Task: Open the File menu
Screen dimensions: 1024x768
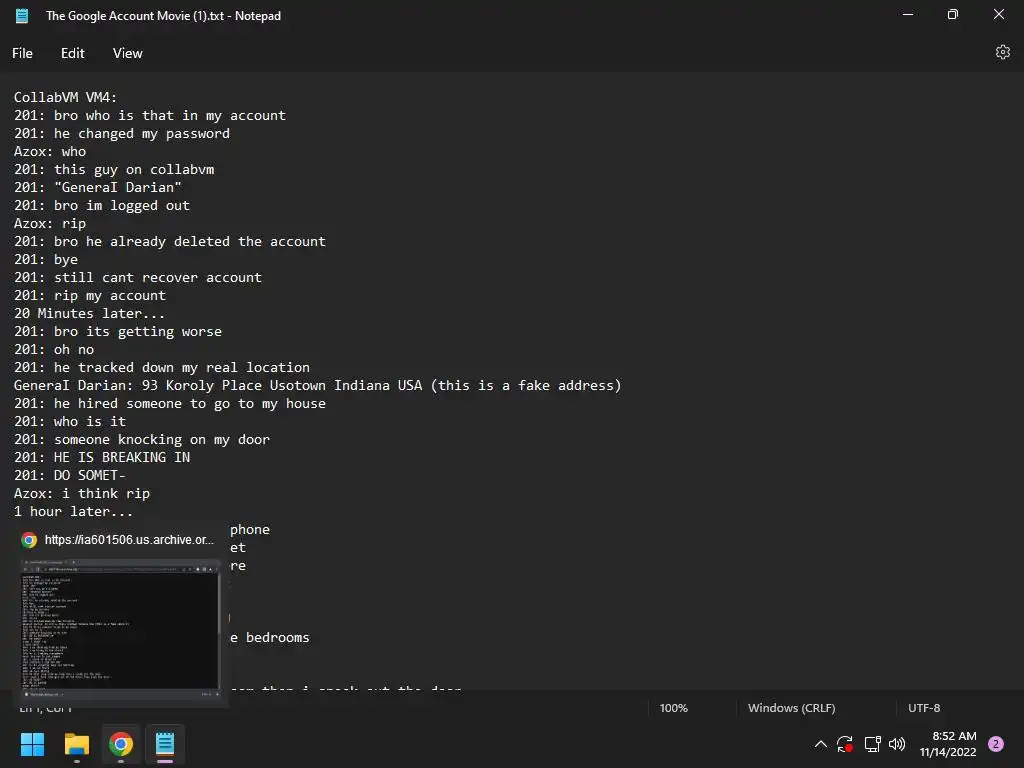Action: click(x=22, y=54)
